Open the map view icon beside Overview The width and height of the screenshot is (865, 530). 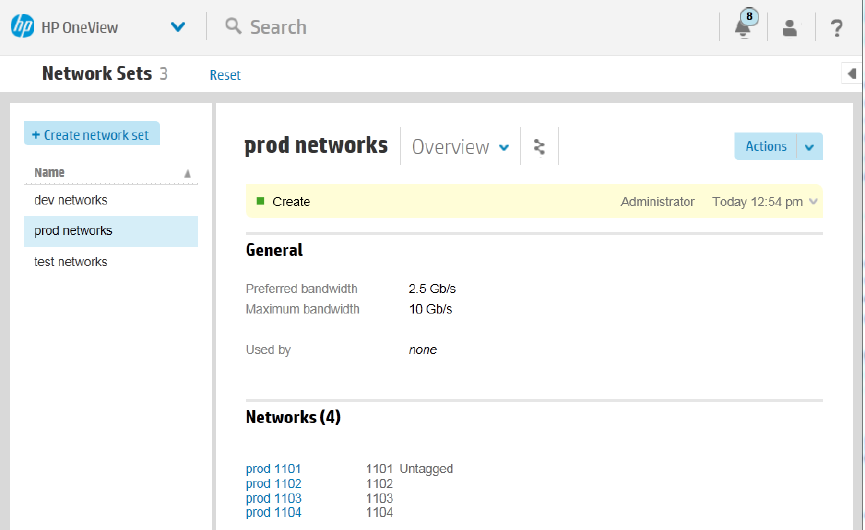click(539, 147)
